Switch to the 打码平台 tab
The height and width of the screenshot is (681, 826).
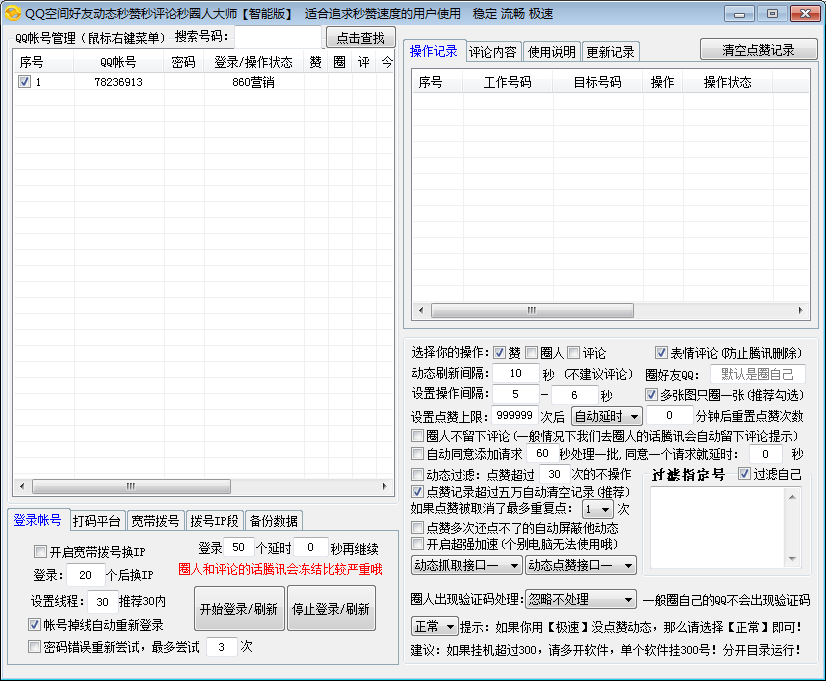pyautogui.click(x=96, y=521)
